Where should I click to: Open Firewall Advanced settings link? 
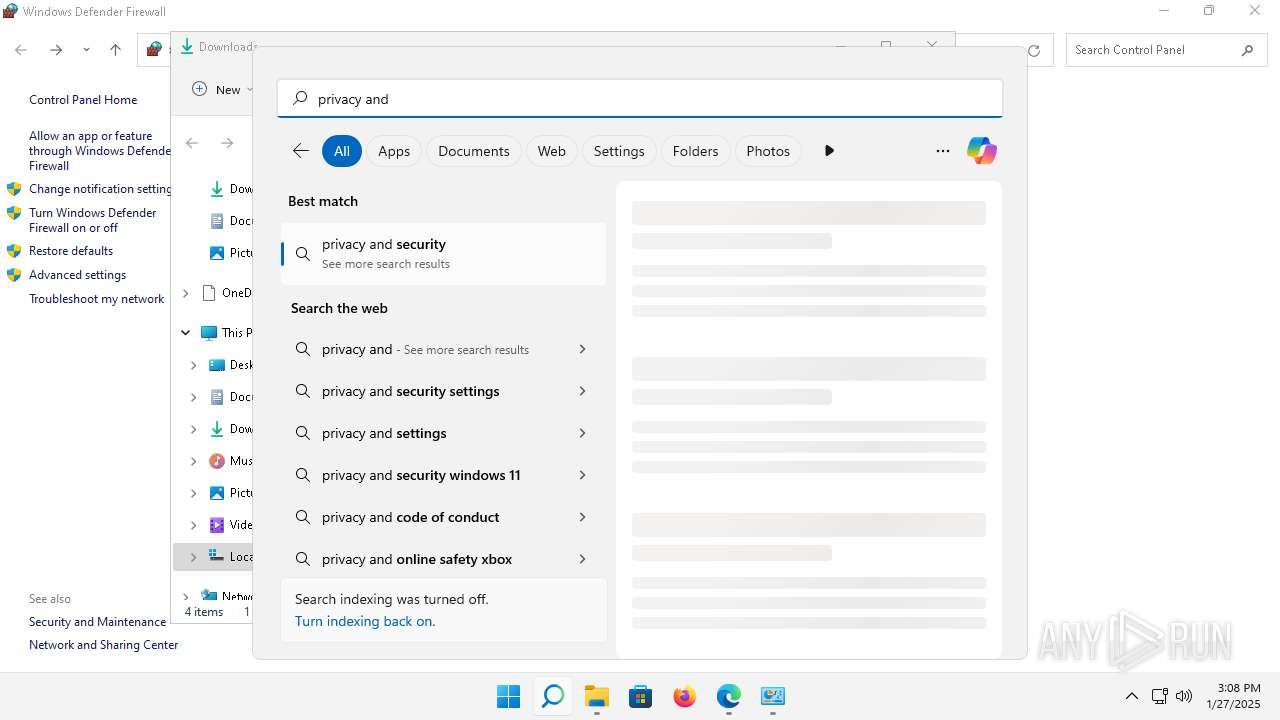coord(78,275)
